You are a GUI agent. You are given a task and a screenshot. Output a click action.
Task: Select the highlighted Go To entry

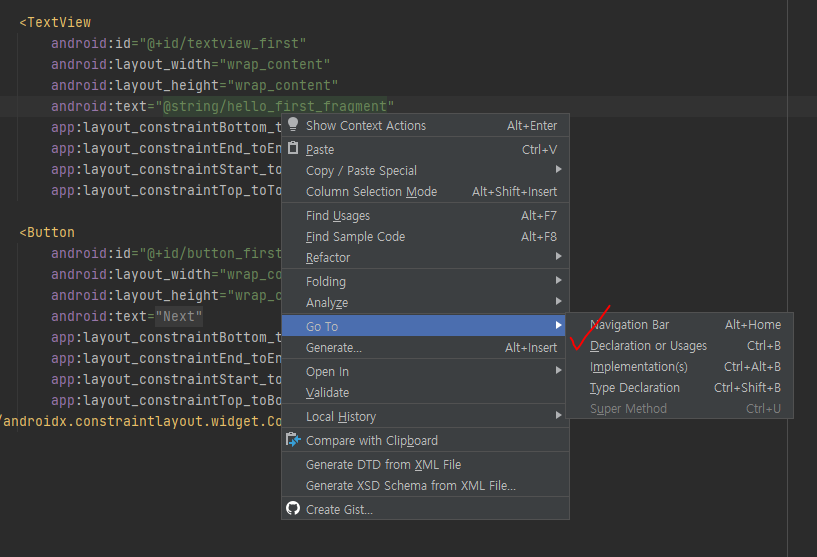pyautogui.click(x=425, y=327)
